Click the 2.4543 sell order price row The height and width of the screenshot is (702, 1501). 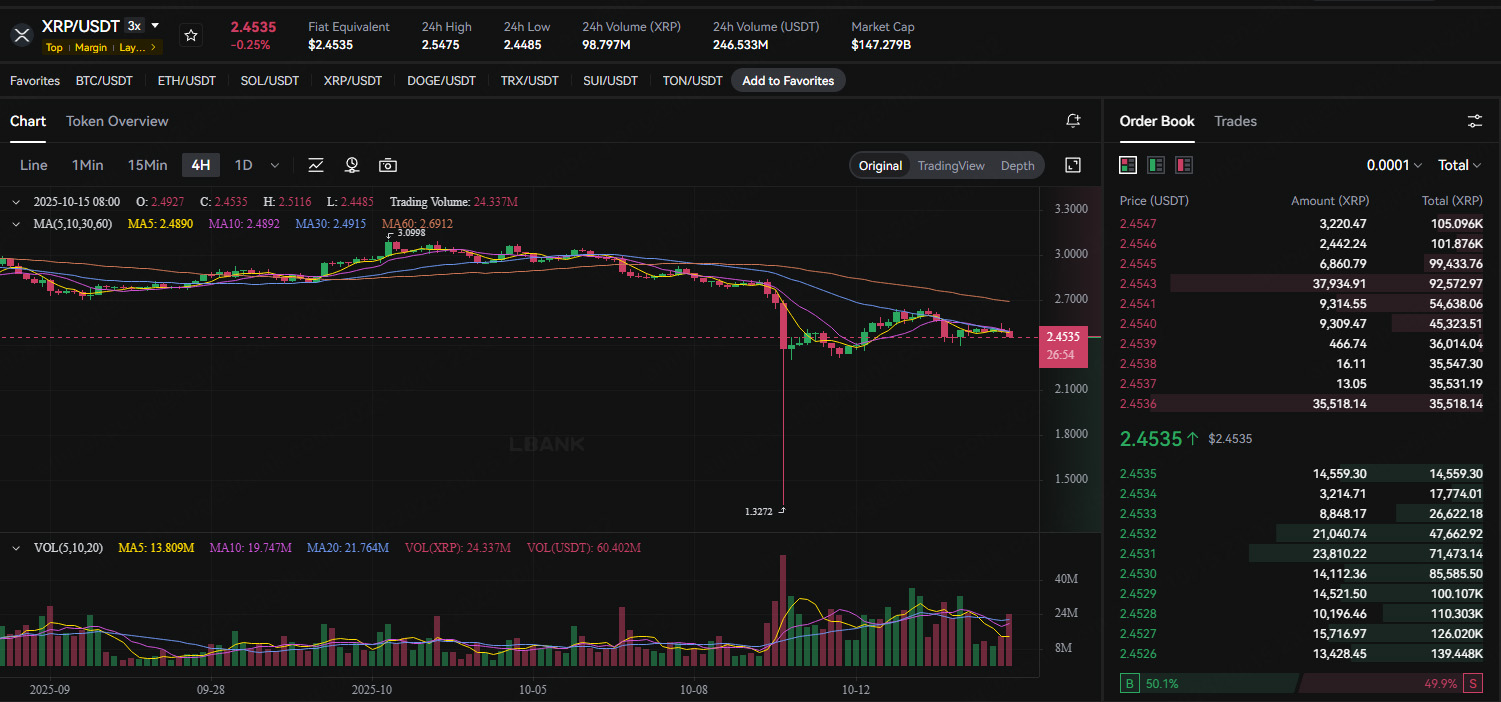click(x=1301, y=284)
